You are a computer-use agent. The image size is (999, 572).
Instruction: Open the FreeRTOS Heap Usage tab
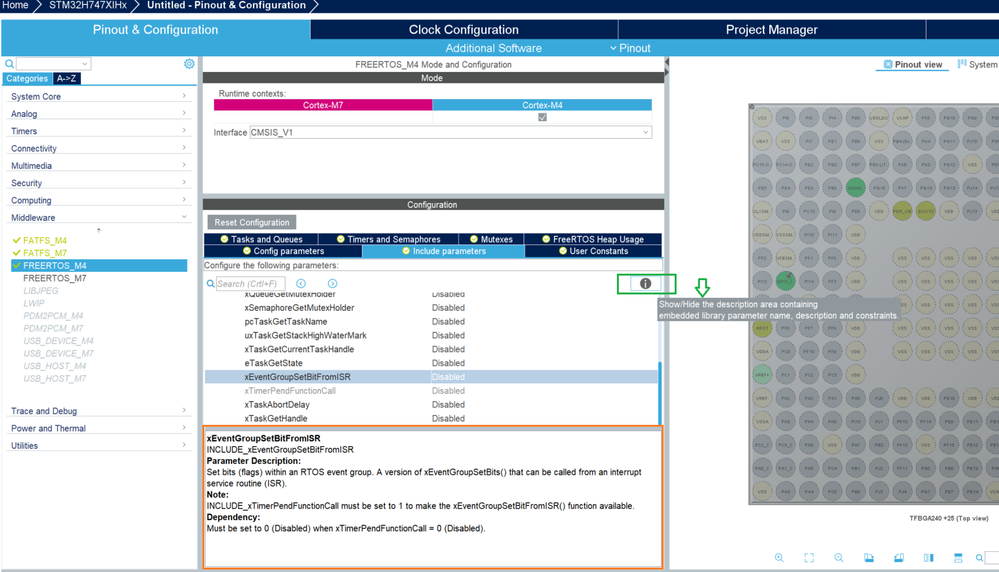click(593, 239)
